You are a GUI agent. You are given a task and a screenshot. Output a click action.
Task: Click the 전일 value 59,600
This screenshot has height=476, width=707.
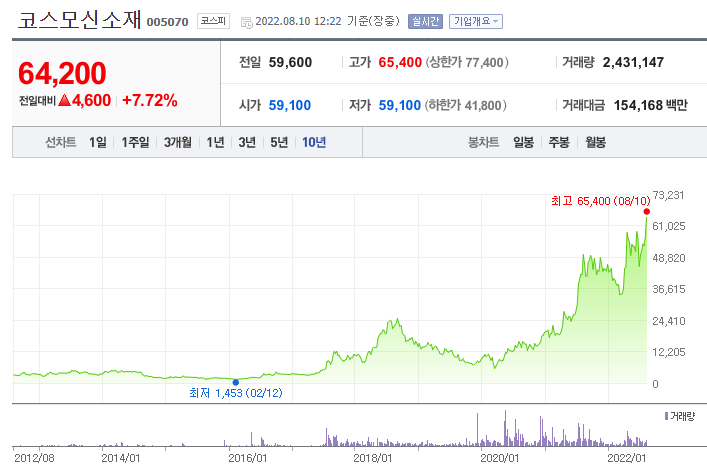pos(290,62)
